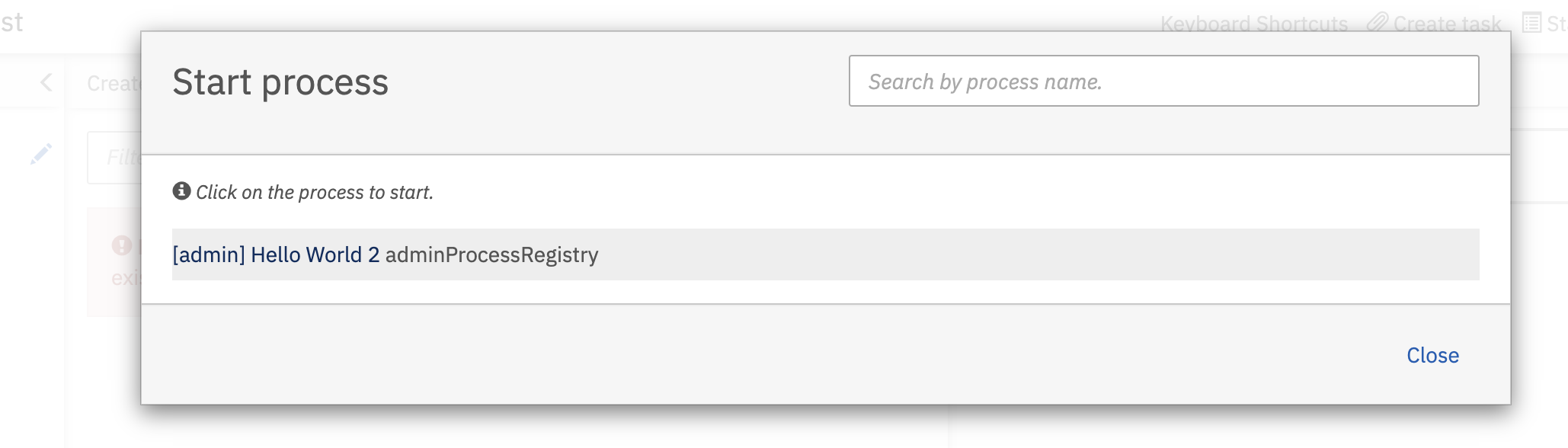This screenshot has width=1568, height=448.
Task: Click the "Click on the process to start" text
Action: pos(314,192)
